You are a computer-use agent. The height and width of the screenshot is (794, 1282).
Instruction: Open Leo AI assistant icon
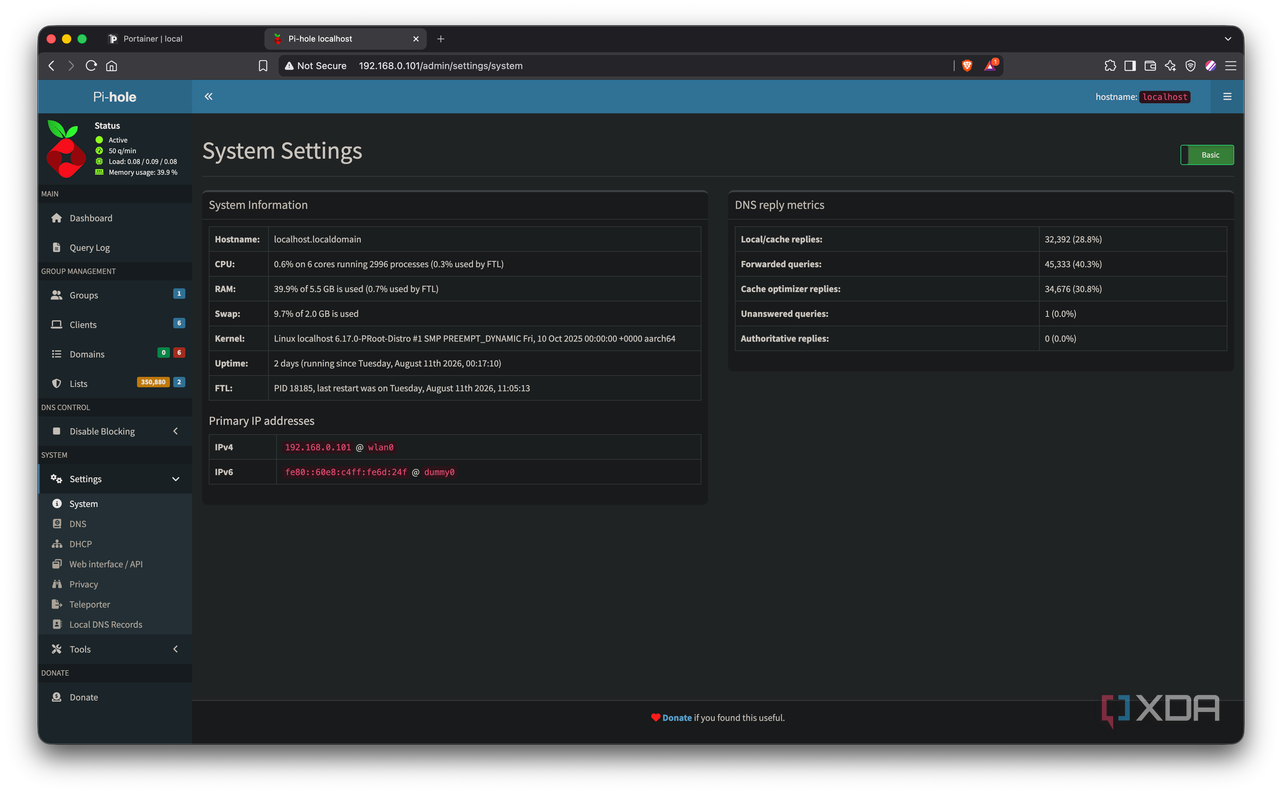1170,66
